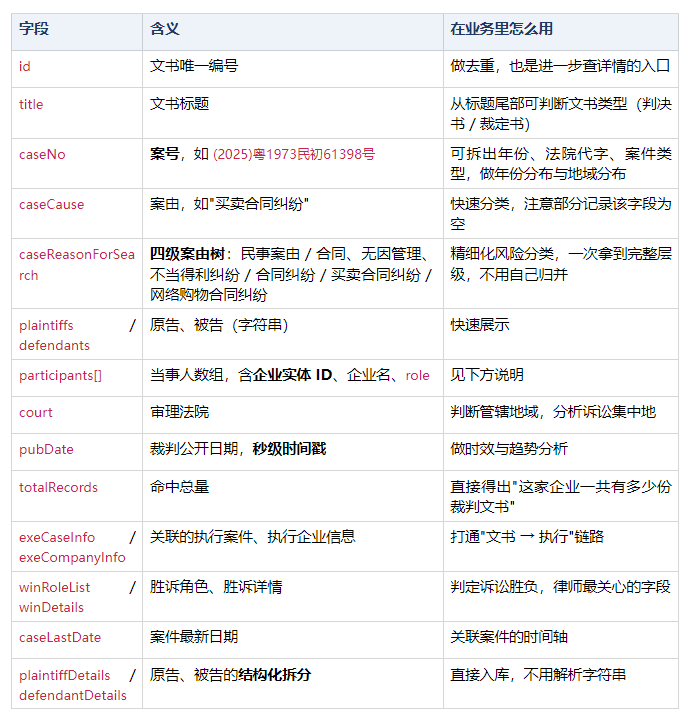The height and width of the screenshot is (717, 688).
Task: Click the 关联的执行案件、执行企业信息 cell
Action: click(293, 546)
